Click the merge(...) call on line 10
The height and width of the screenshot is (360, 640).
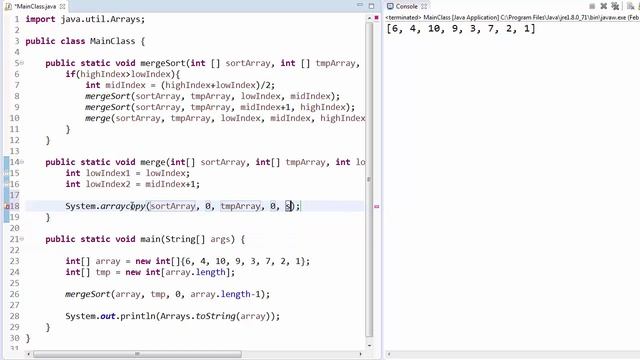tap(225, 118)
